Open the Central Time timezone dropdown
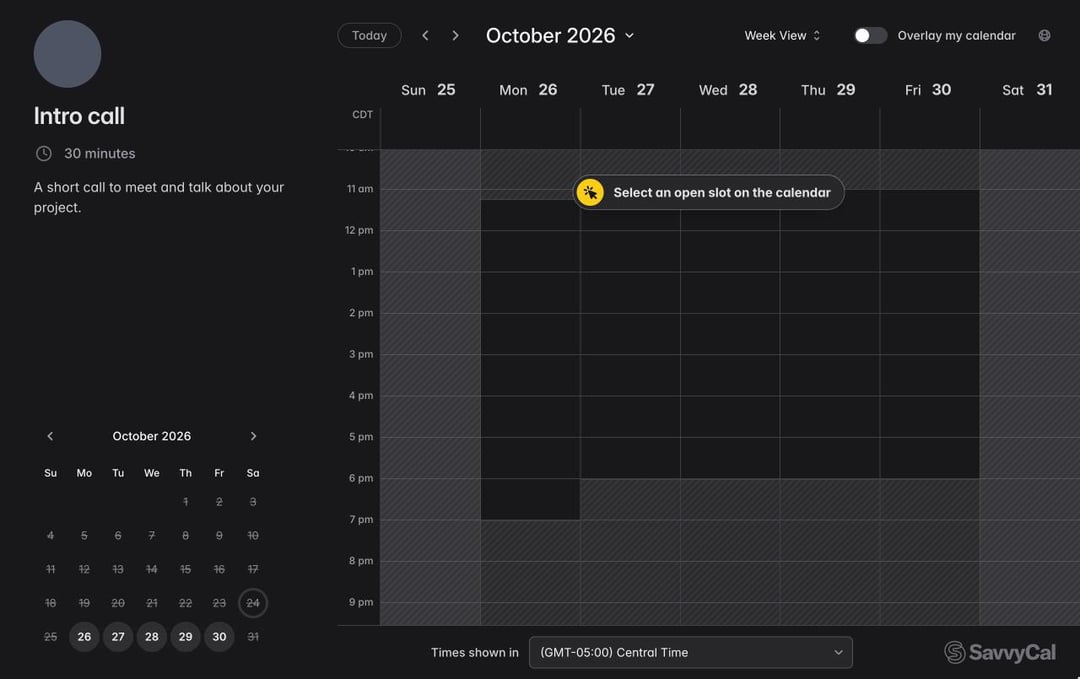The height and width of the screenshot is (679, 1080). click(690, 652)
